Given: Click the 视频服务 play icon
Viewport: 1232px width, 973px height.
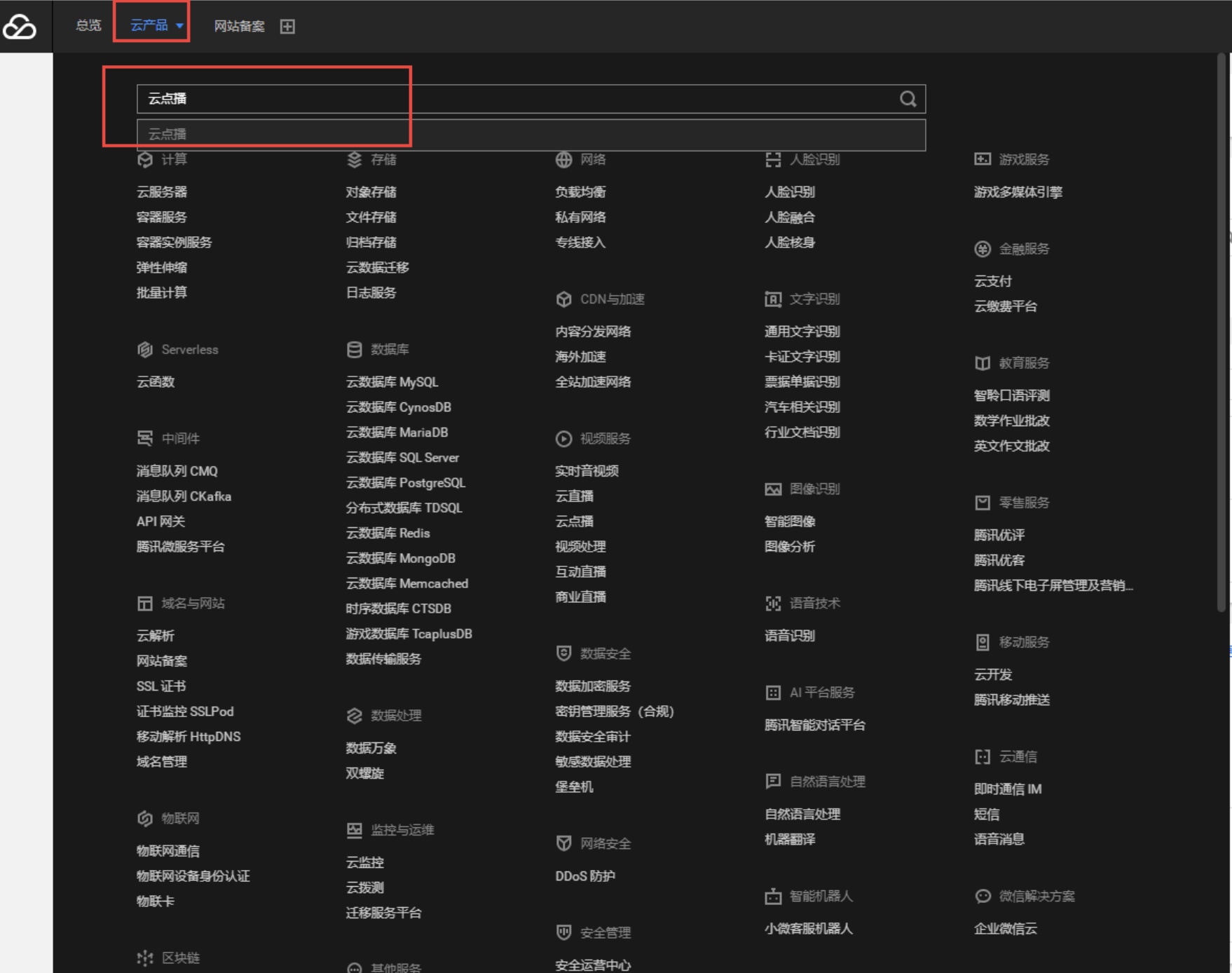Looking at the screenshot, I should (564, 439).
